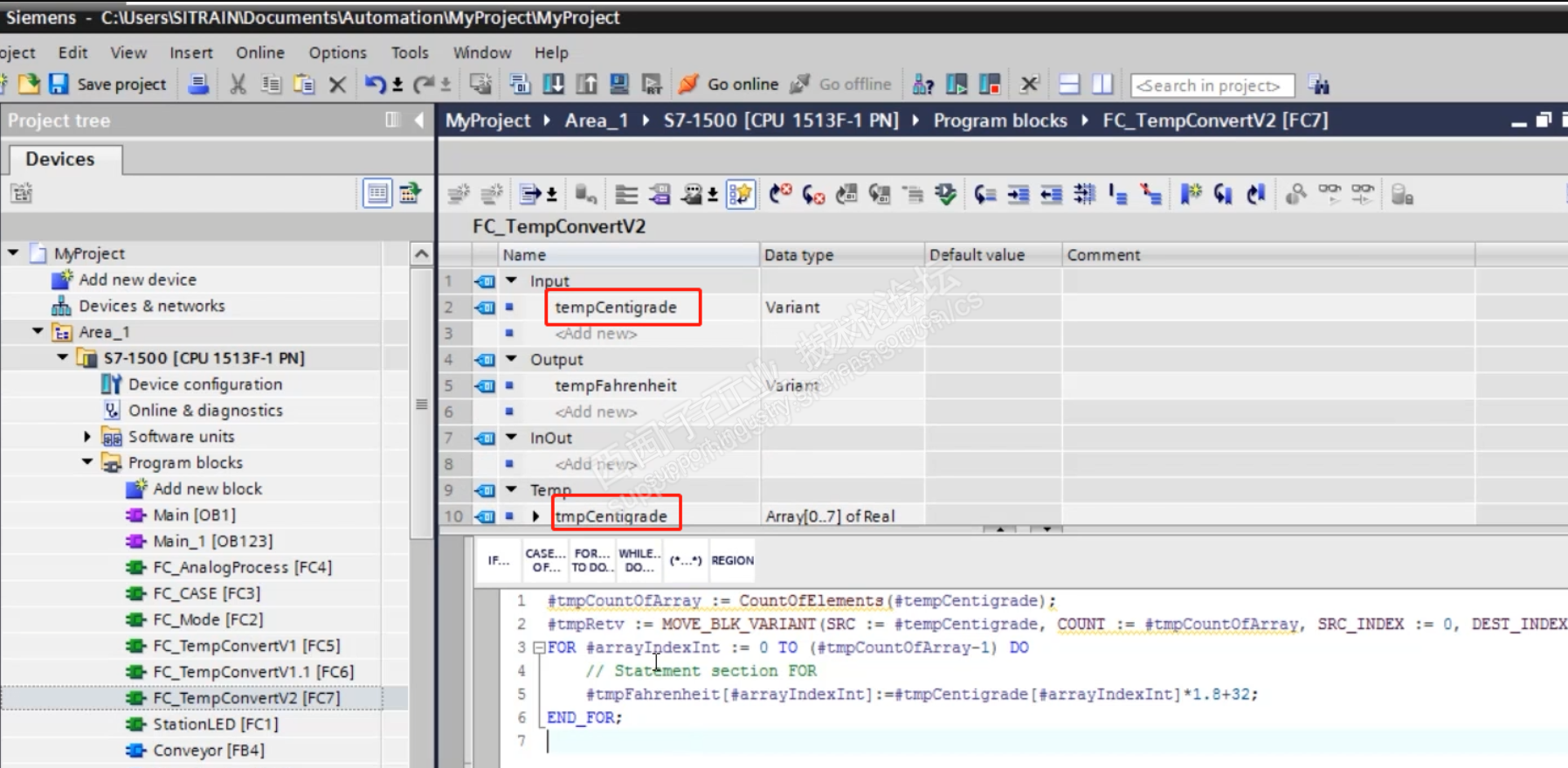The width and height of the screenshot is (1568, 768).
Task: Open the Online menu
Action: coord(259,52)
